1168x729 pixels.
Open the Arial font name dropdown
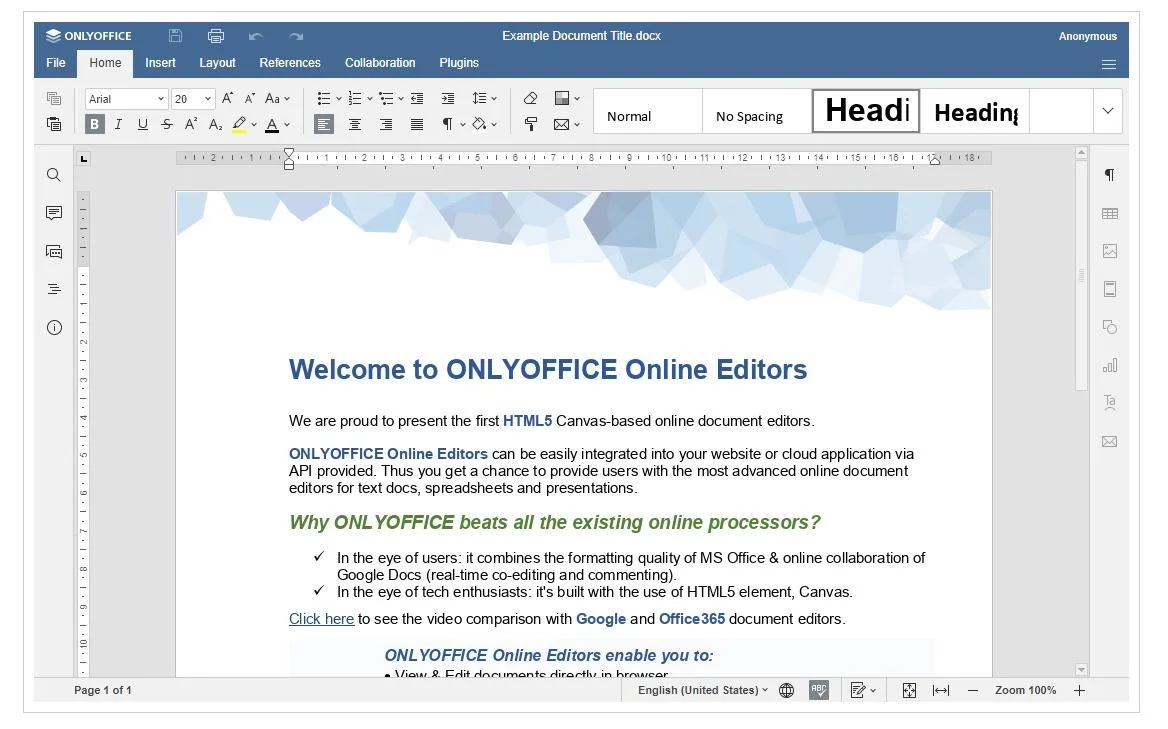coord(160,98)
